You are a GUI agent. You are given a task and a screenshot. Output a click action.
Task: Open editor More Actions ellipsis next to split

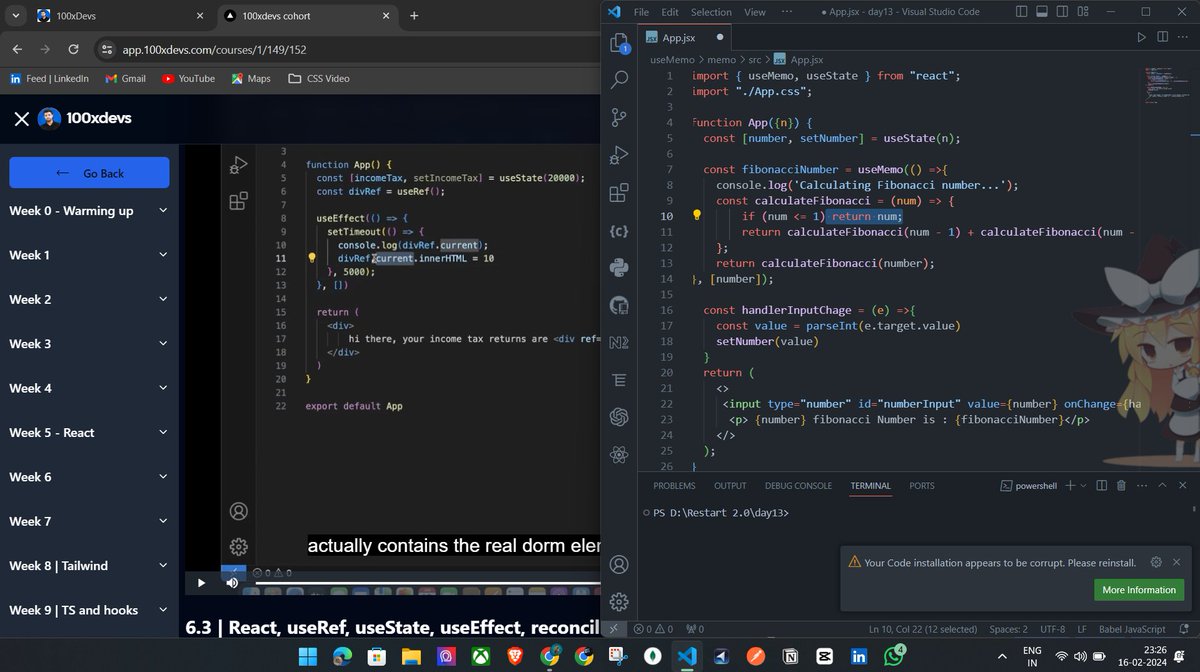pyautogui.click(x=1181, y=37)
